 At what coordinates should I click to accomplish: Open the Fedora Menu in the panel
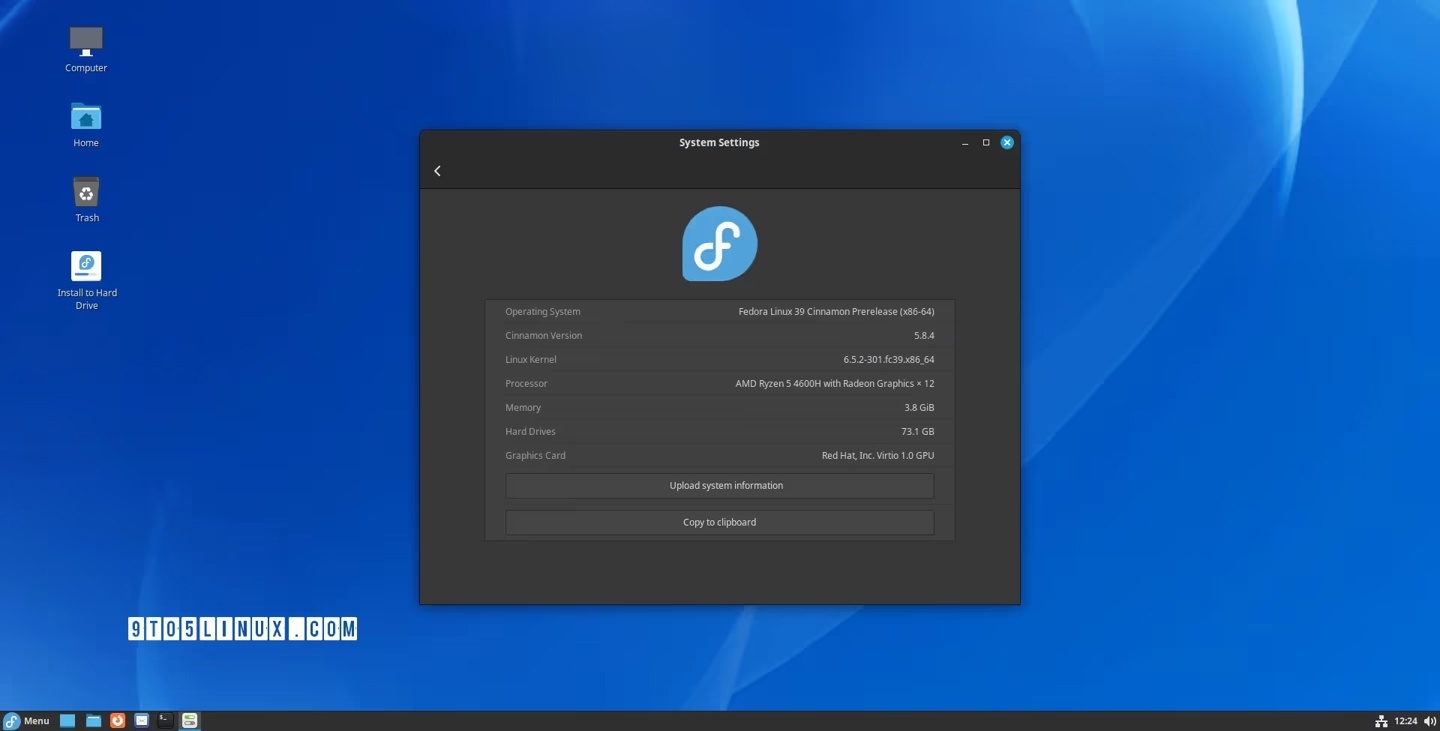click(x=27, y=721)
